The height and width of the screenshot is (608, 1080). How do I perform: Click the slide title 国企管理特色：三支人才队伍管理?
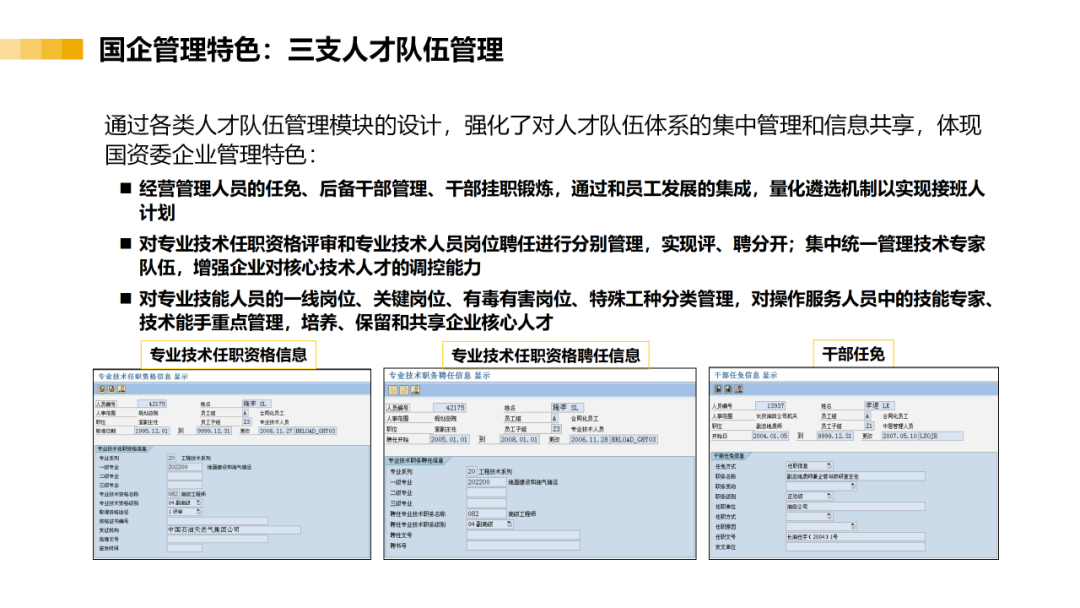click(301, 50)
